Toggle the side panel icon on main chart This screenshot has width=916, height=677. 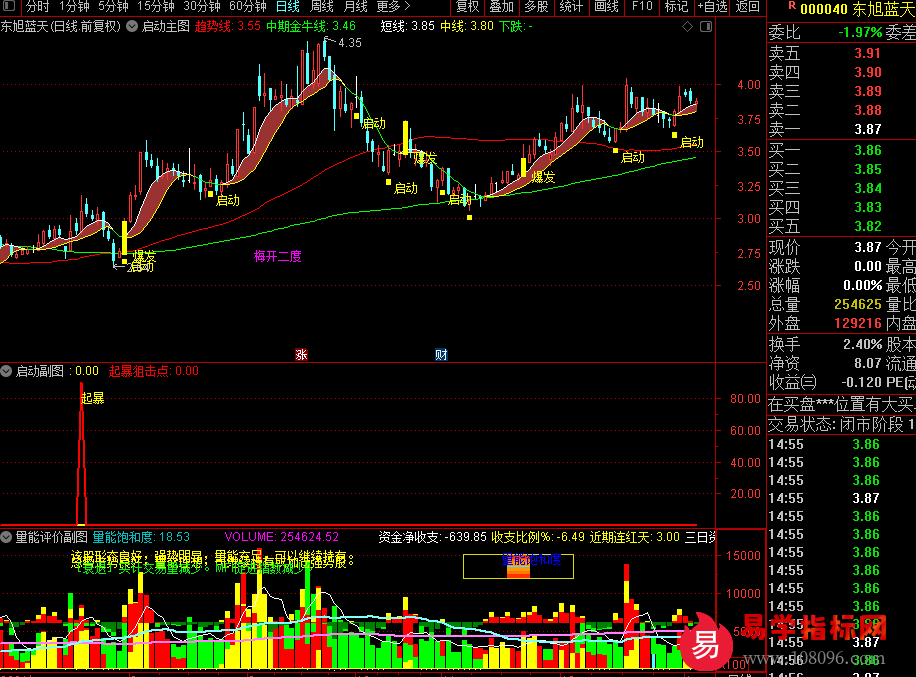pyautogui.click(x=706, y=26)
